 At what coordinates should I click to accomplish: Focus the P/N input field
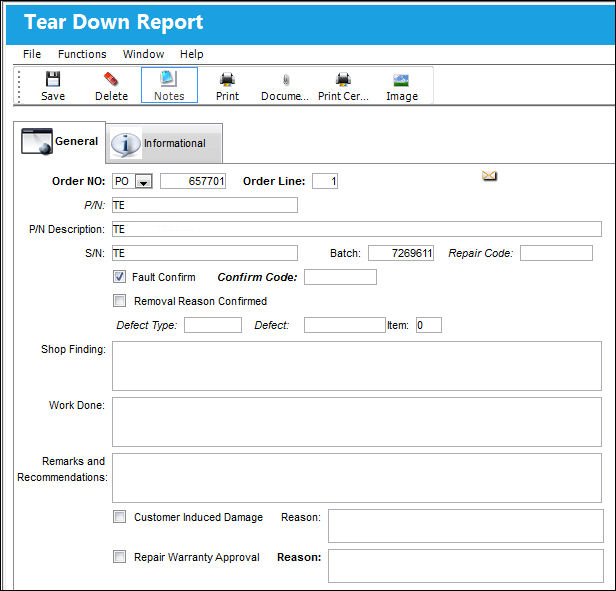205,205
